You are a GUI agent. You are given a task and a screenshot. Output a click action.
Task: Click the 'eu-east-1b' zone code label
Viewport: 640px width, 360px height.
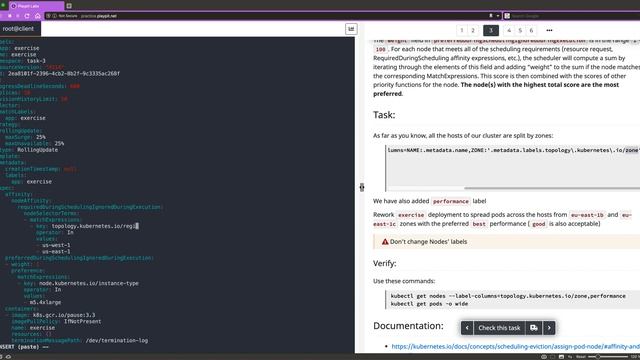pos(587,215)
